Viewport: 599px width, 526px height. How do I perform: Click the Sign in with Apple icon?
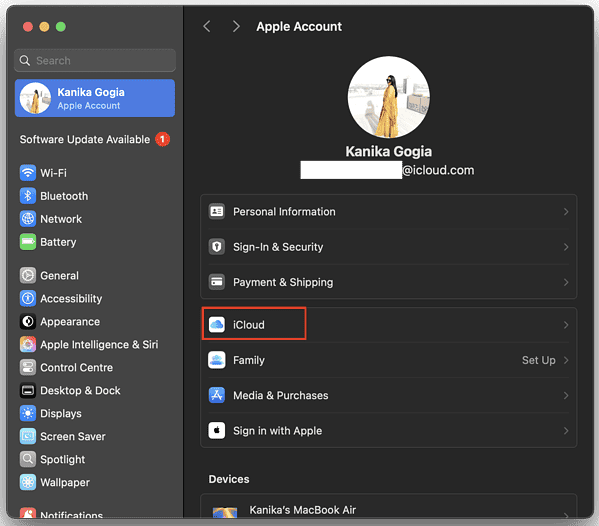pyautogui.click(x=217, y=431)
